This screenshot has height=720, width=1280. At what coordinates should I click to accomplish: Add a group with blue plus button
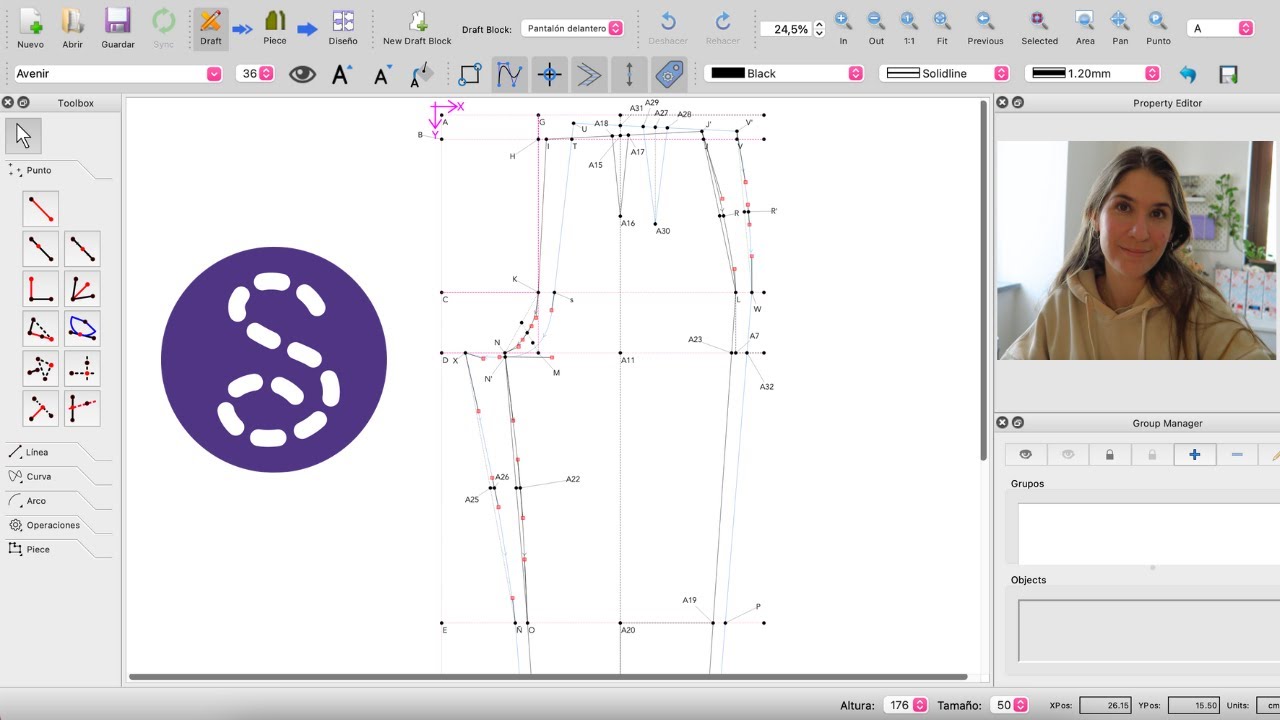1194,454
